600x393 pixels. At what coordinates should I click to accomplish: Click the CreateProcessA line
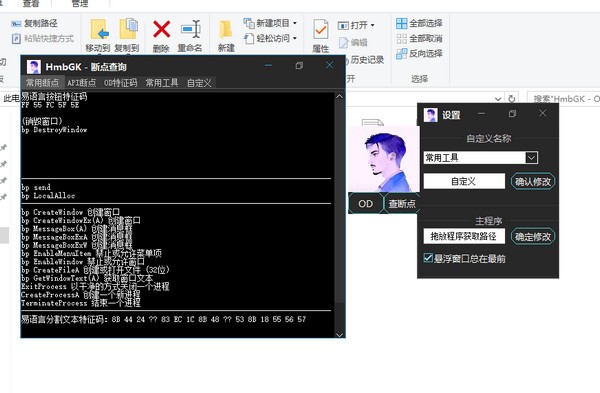(81, 295)
